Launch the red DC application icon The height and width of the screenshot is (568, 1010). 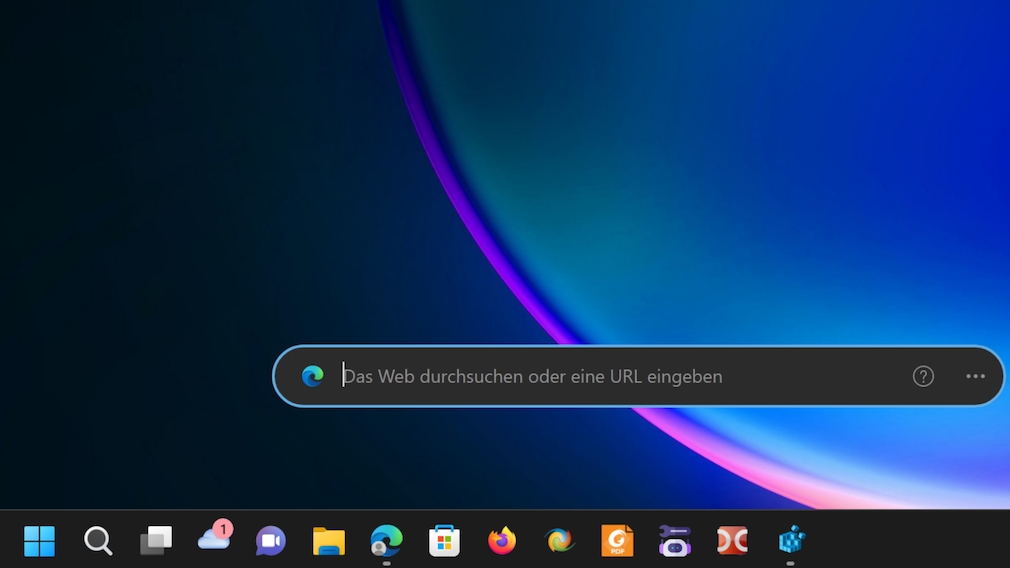[x=732, y=541]
